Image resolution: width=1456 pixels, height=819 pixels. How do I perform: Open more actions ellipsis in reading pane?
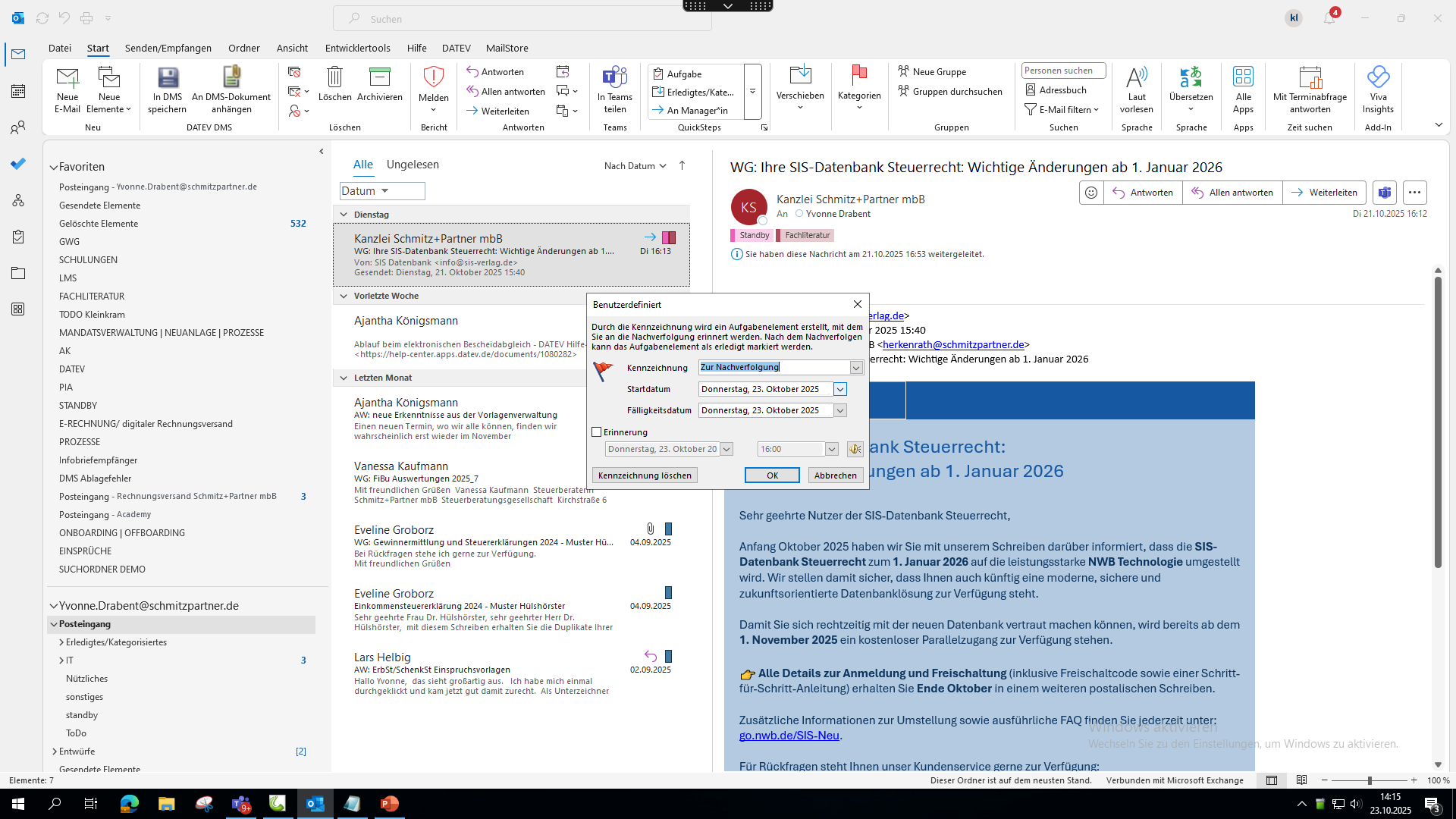click(1414, 193)
